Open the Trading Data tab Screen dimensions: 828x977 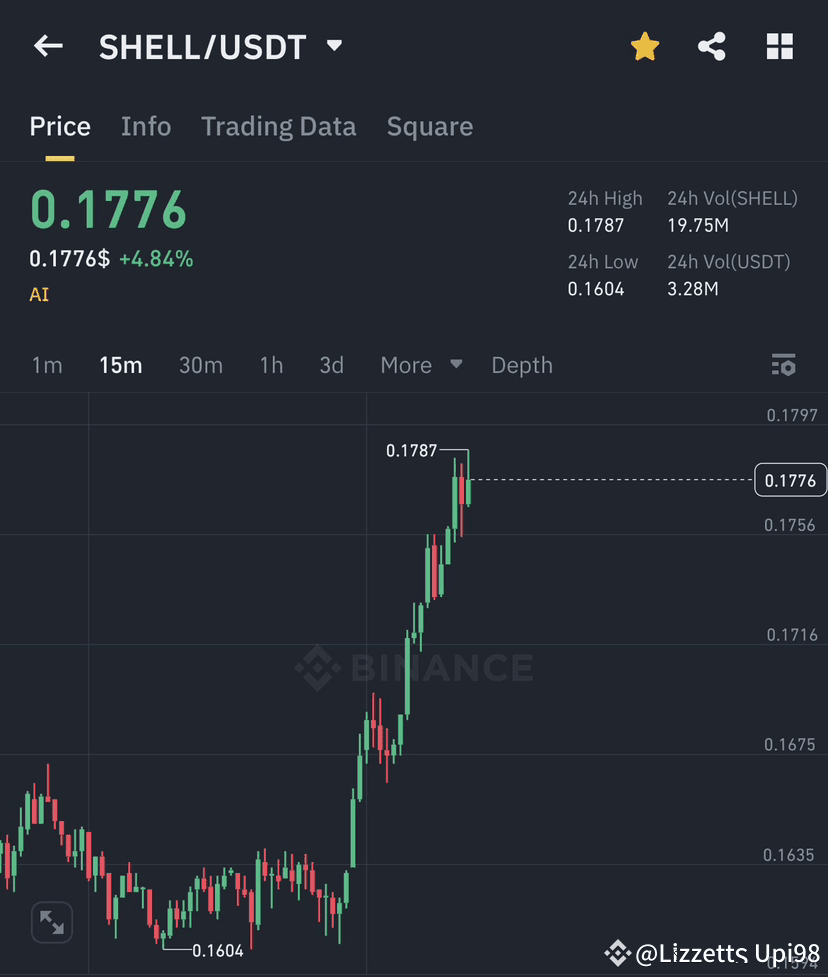[x=279, y=126]
